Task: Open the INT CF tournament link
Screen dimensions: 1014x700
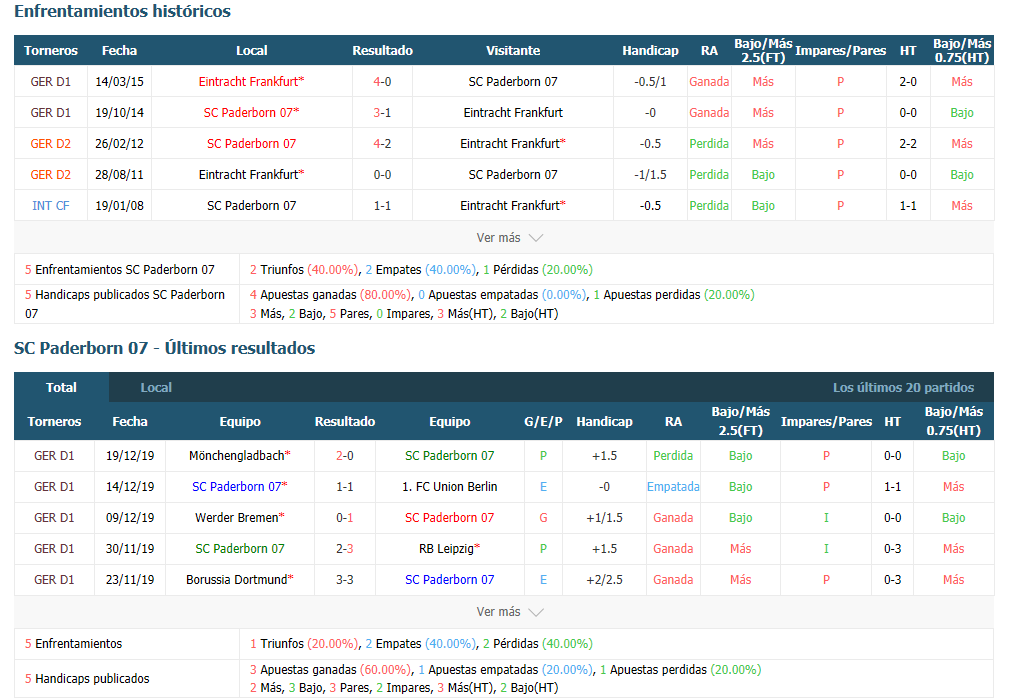Action: coord(50,206)
